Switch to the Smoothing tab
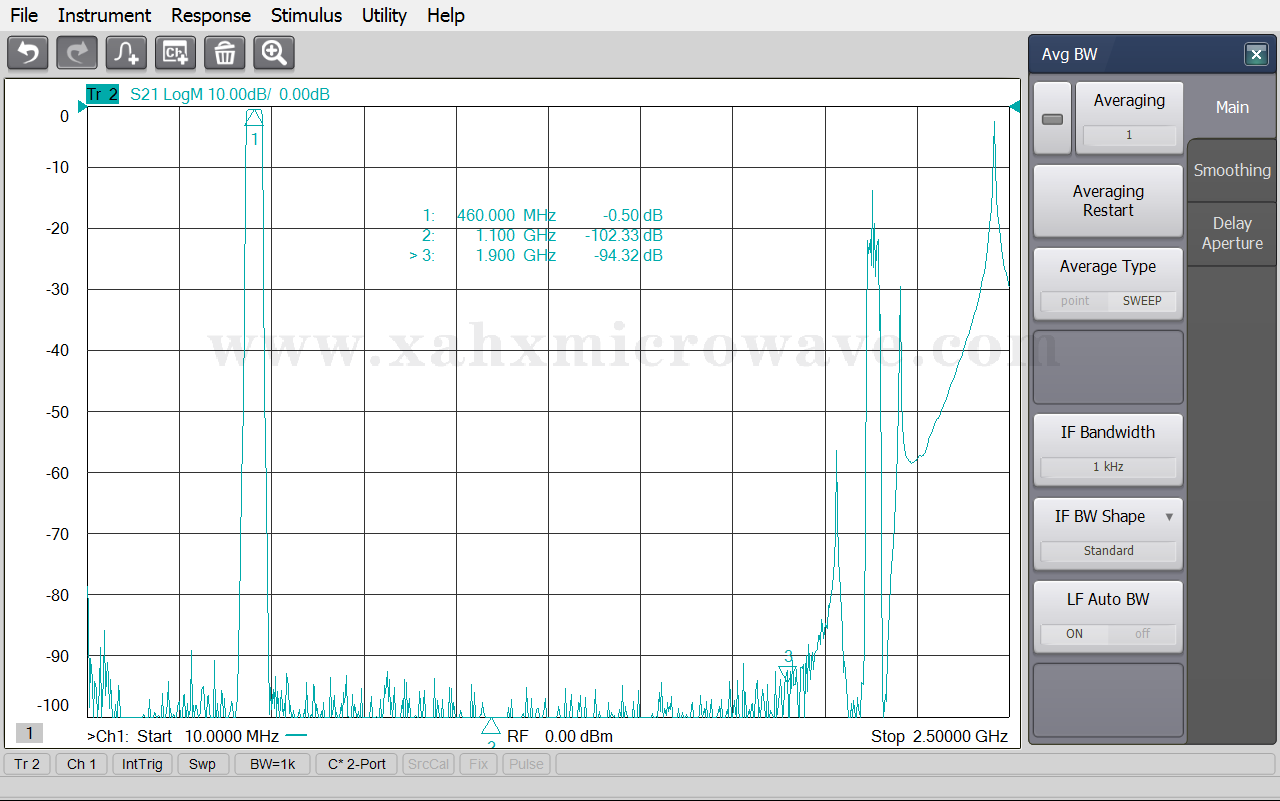Screen dimensions: 1280x801 coord(1232,170)
